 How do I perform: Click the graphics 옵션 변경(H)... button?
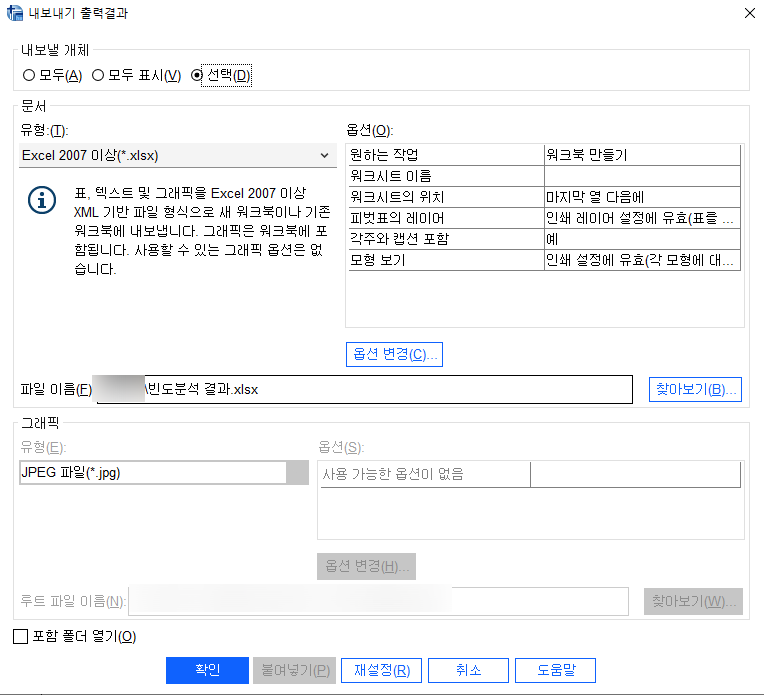click(x=366, y=566)
